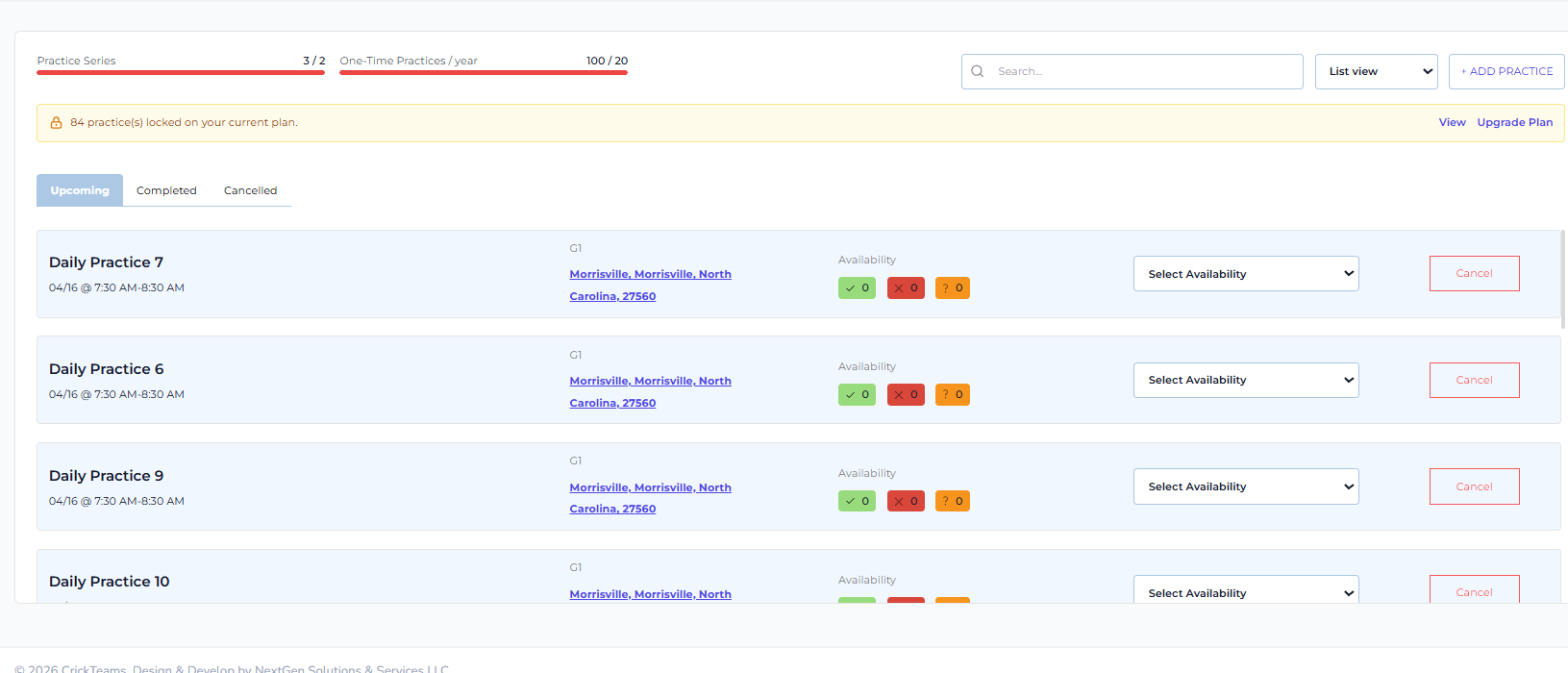Click the G1 label of Daily Practice 9

coord(576,461)
